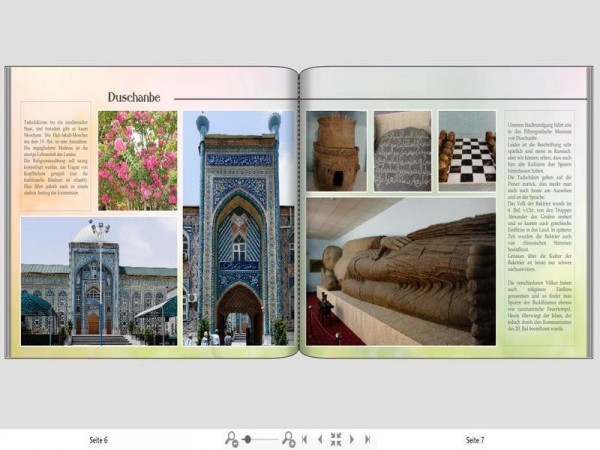
Task: Select the tall mosque portal photo
Action: 239,228
